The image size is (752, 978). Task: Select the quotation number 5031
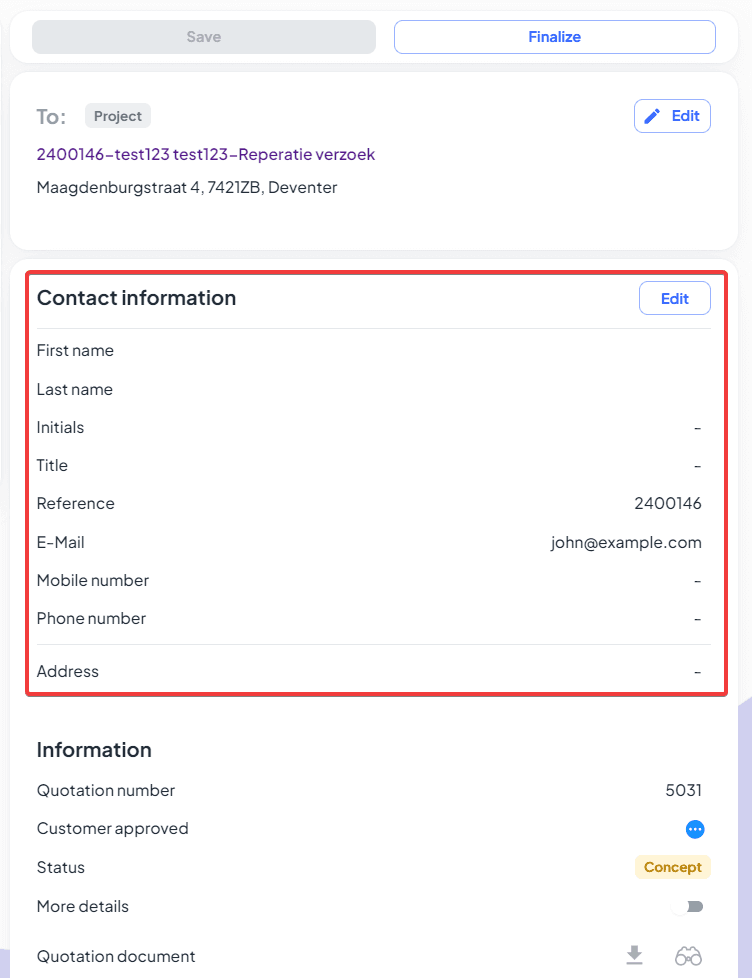tap(683, 790)
